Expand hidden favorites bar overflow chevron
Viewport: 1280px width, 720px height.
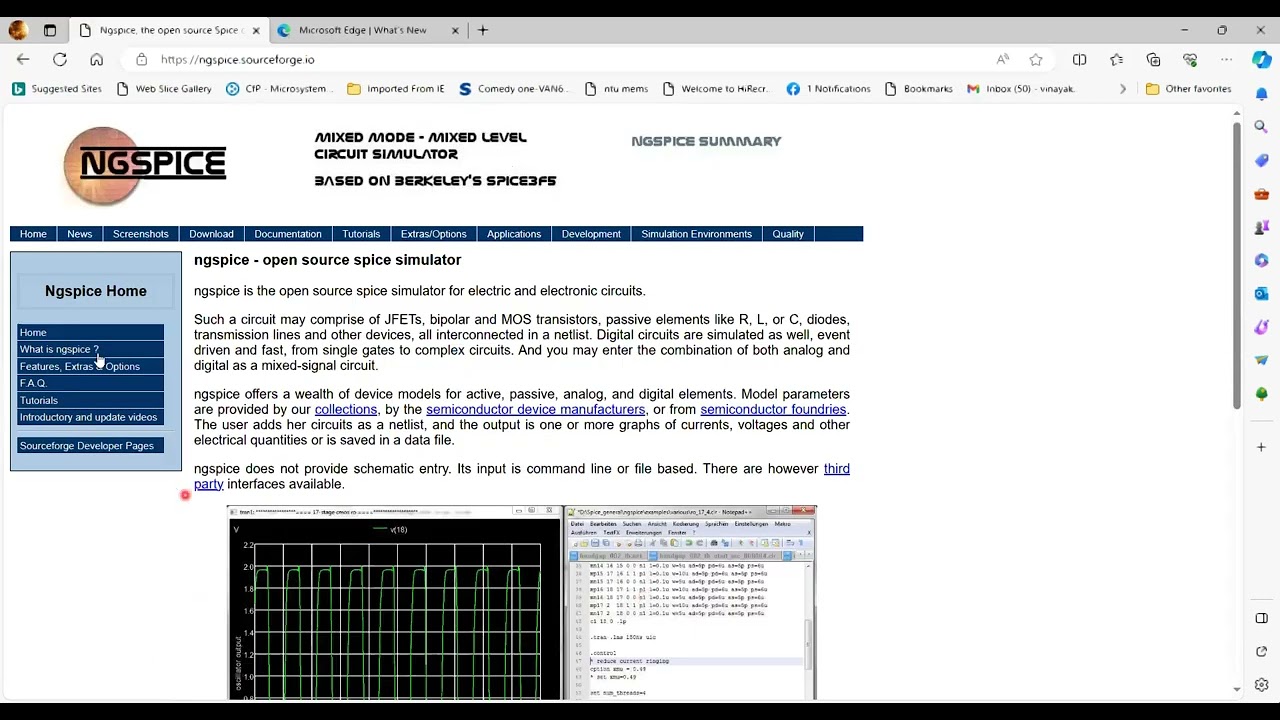point(1122,89)
